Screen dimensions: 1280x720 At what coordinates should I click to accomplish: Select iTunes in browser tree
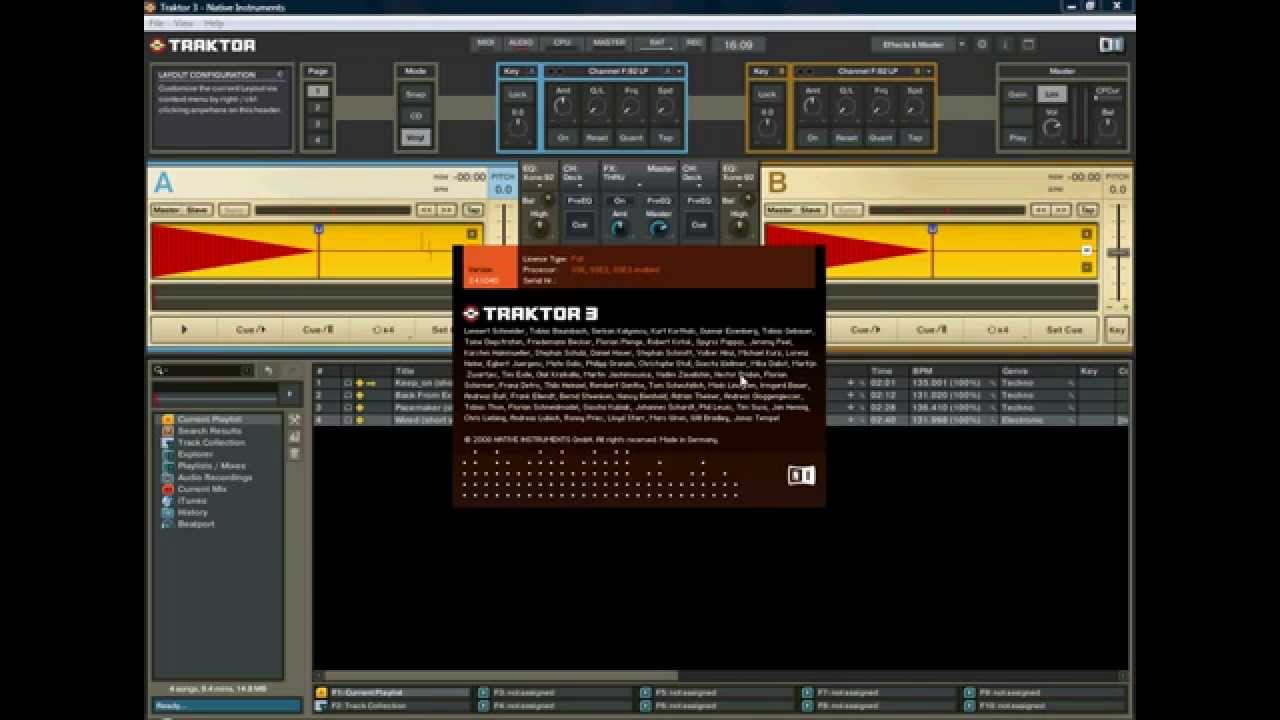tap(192, 501)
